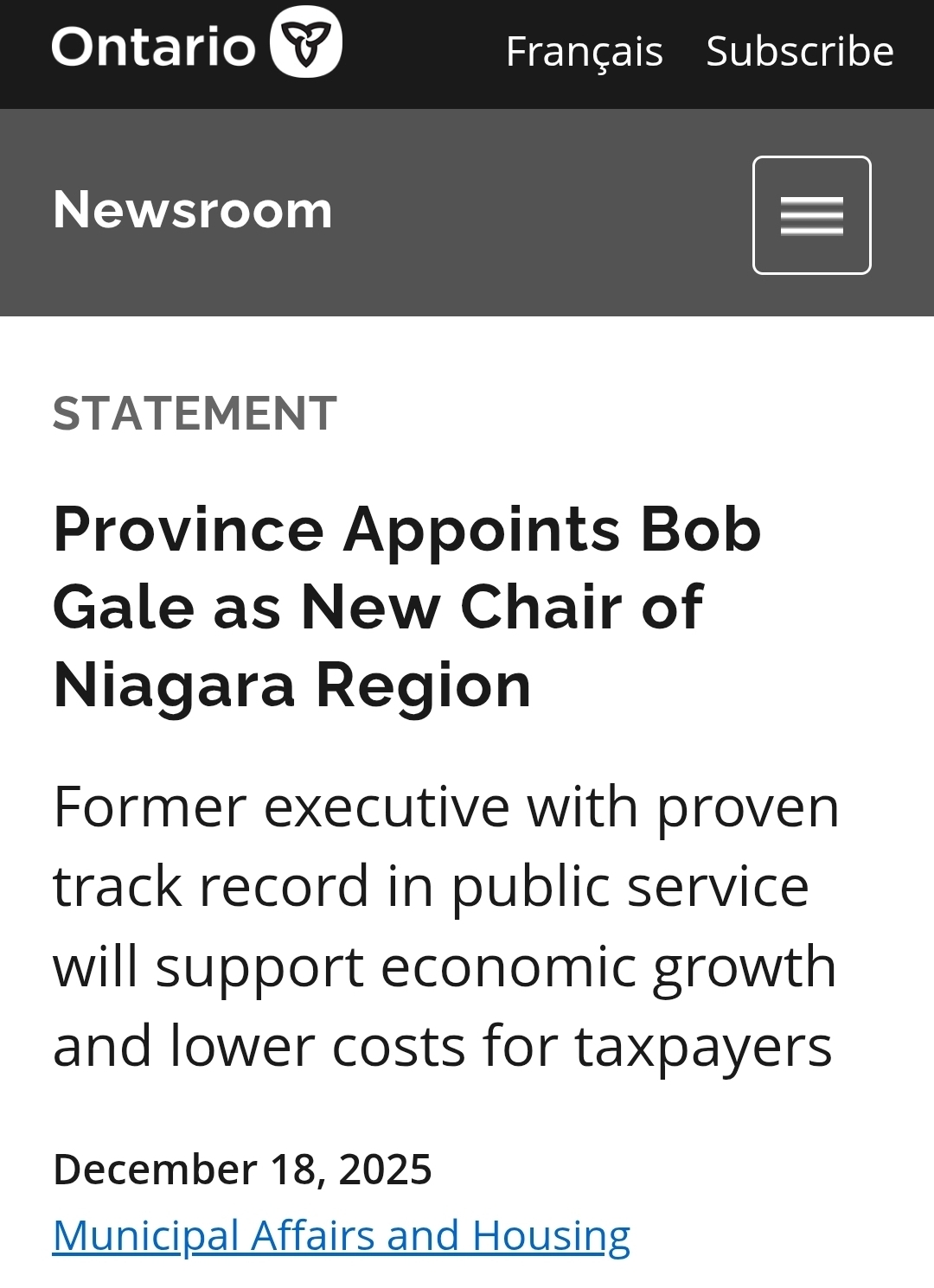Switch language to Français
The height and width of the screenshot is (1288, 934).
pos(584,51)
